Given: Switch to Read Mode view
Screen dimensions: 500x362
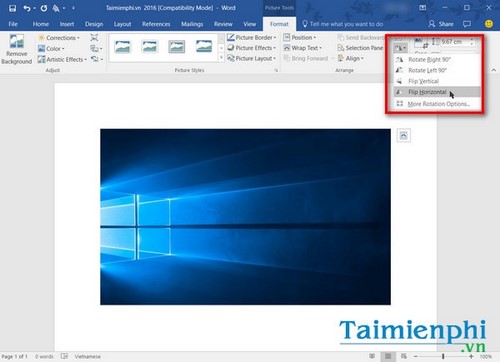Looking at the screenshot, I should click(372, 356).
